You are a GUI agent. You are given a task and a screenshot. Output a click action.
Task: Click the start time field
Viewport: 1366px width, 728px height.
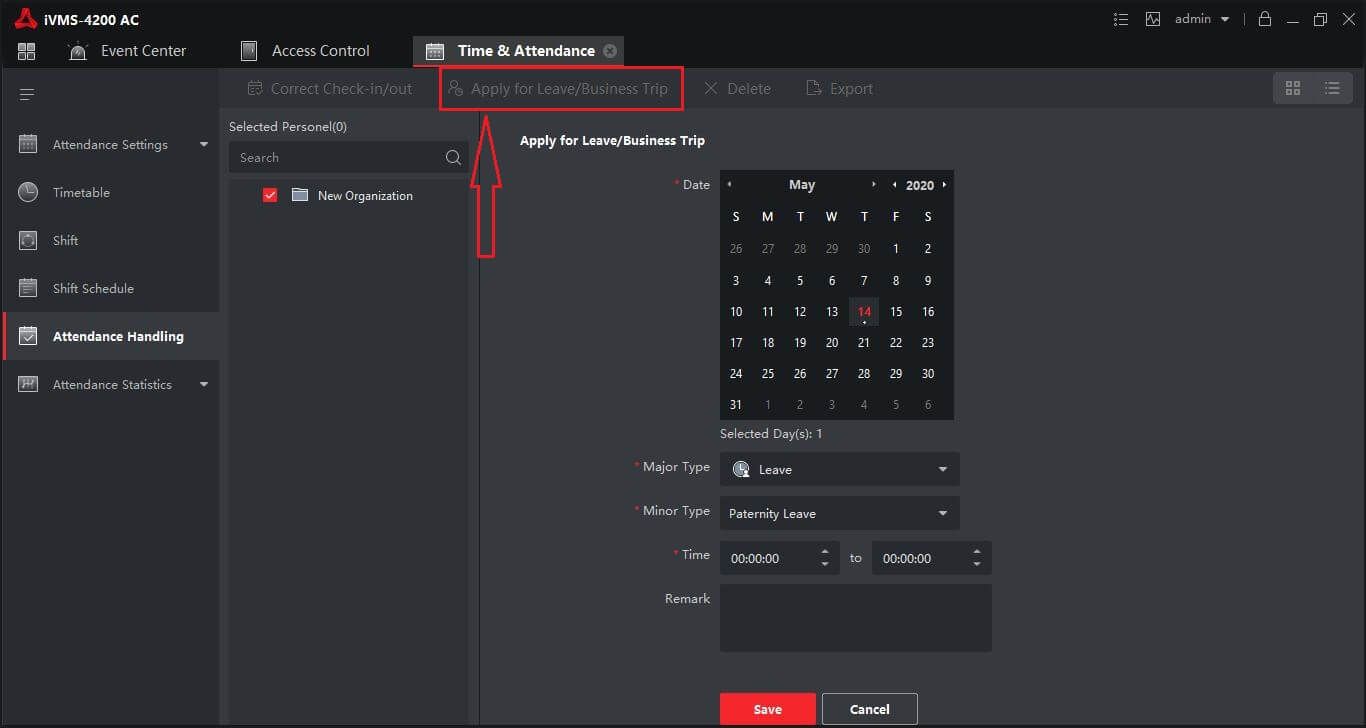779,558
